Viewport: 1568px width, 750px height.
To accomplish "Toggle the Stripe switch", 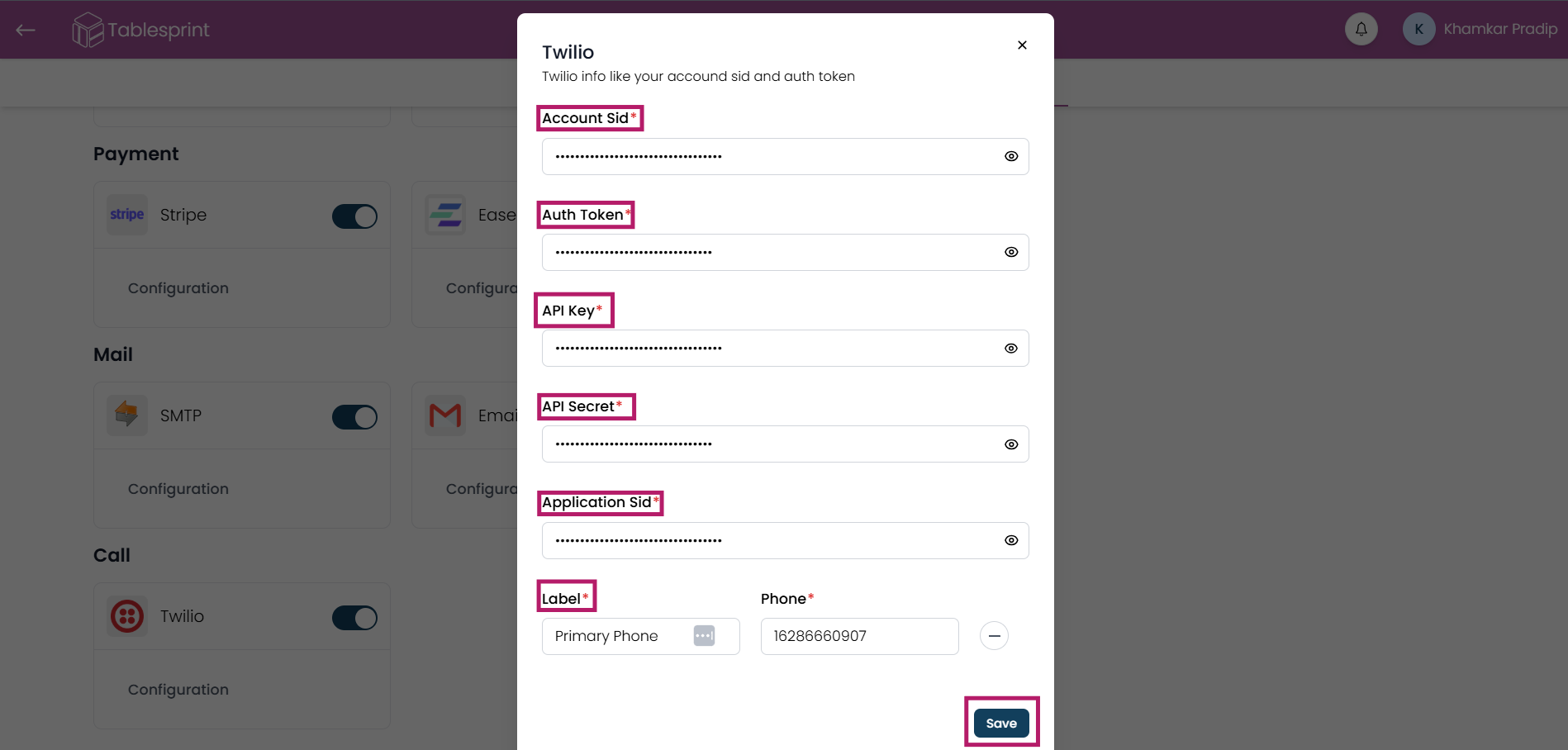I will 354,216.
